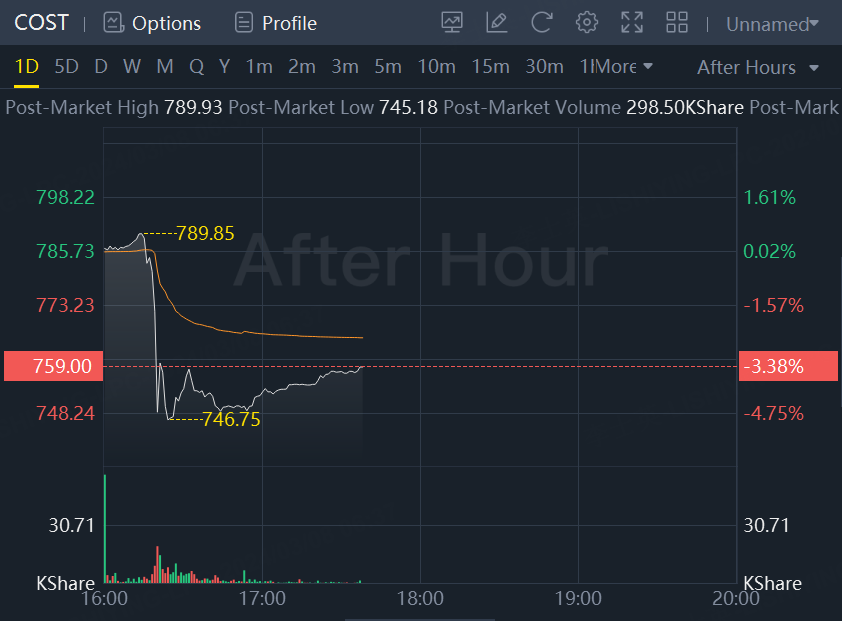The width and height of the screenshot is (842, 621).
Task: Click the 789.85 high price marker
Action: click(205, 234)
